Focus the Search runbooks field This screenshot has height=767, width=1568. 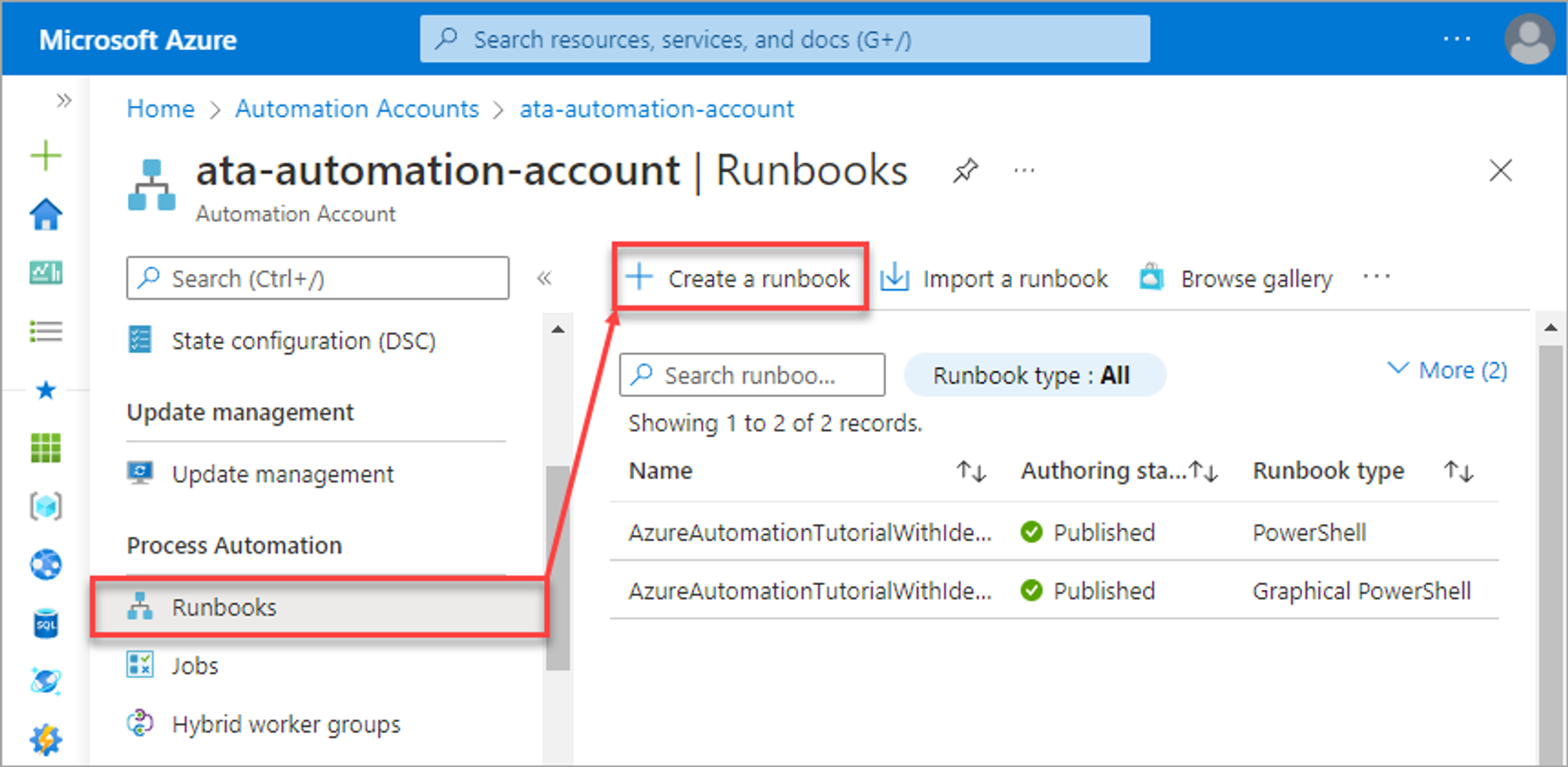753,375
